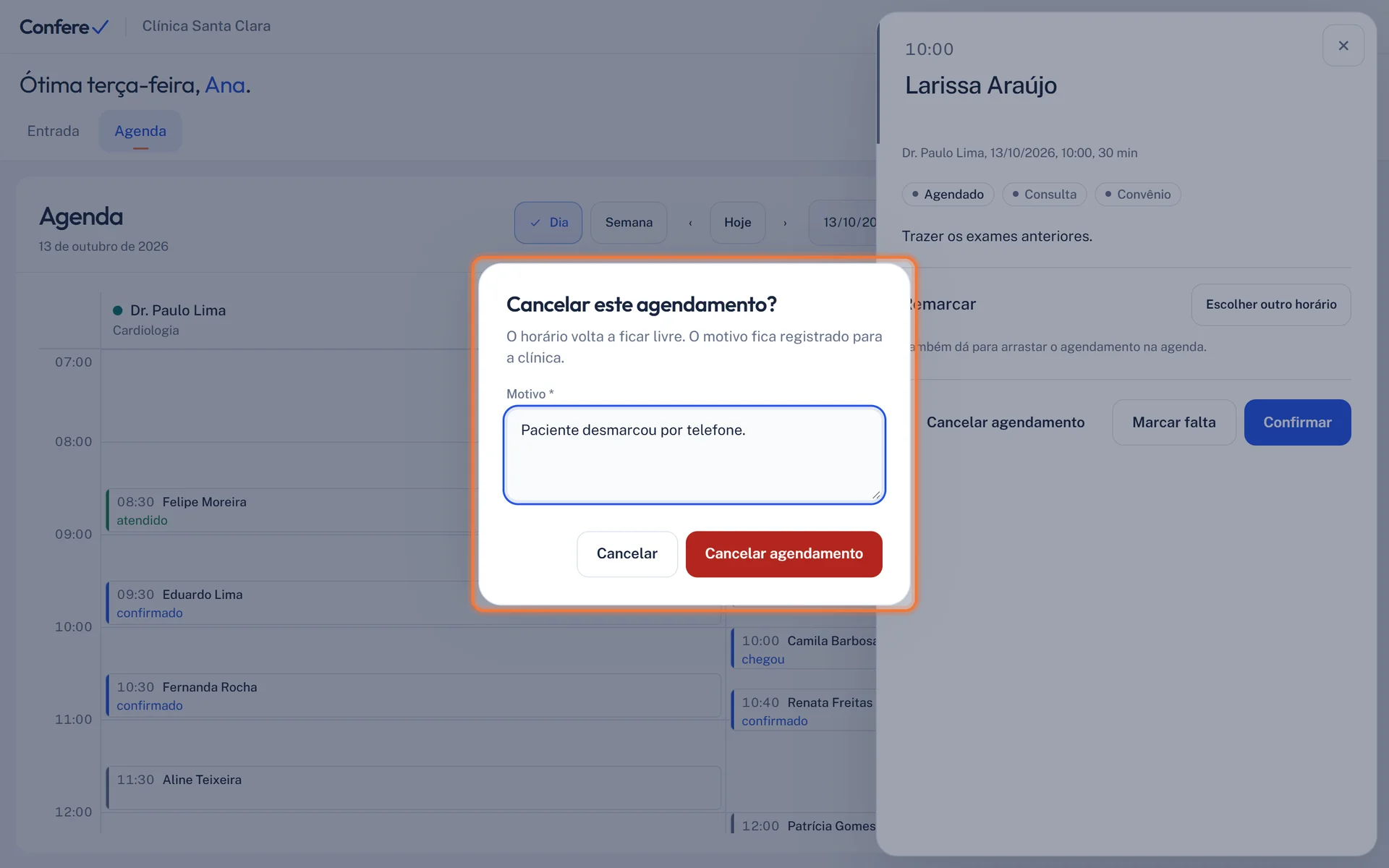Viewport: 1389px width, 868px height.
Task: Click the Convênio chip
Action: pos(1137,195)
